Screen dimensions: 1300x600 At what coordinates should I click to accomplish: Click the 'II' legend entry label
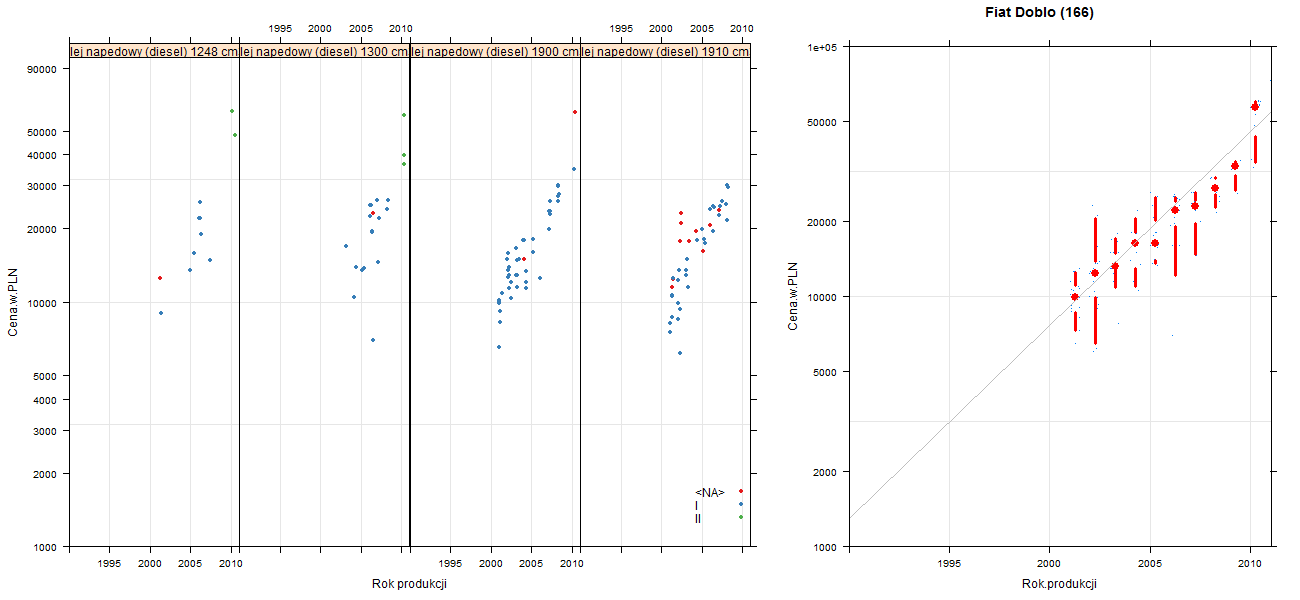tap(698, 518)
